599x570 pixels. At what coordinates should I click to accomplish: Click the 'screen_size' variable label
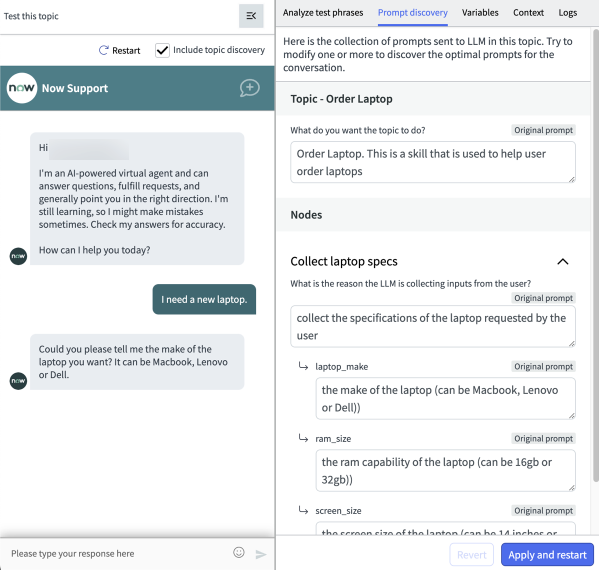pos(338,511)
